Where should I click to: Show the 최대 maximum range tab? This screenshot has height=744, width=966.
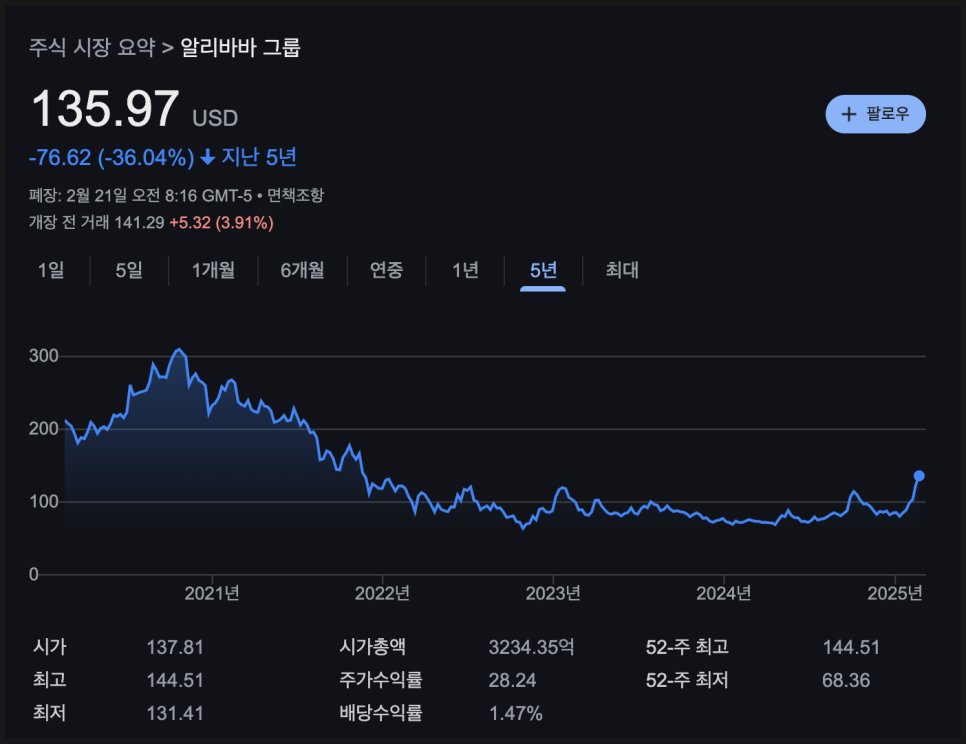pos(622,270)
